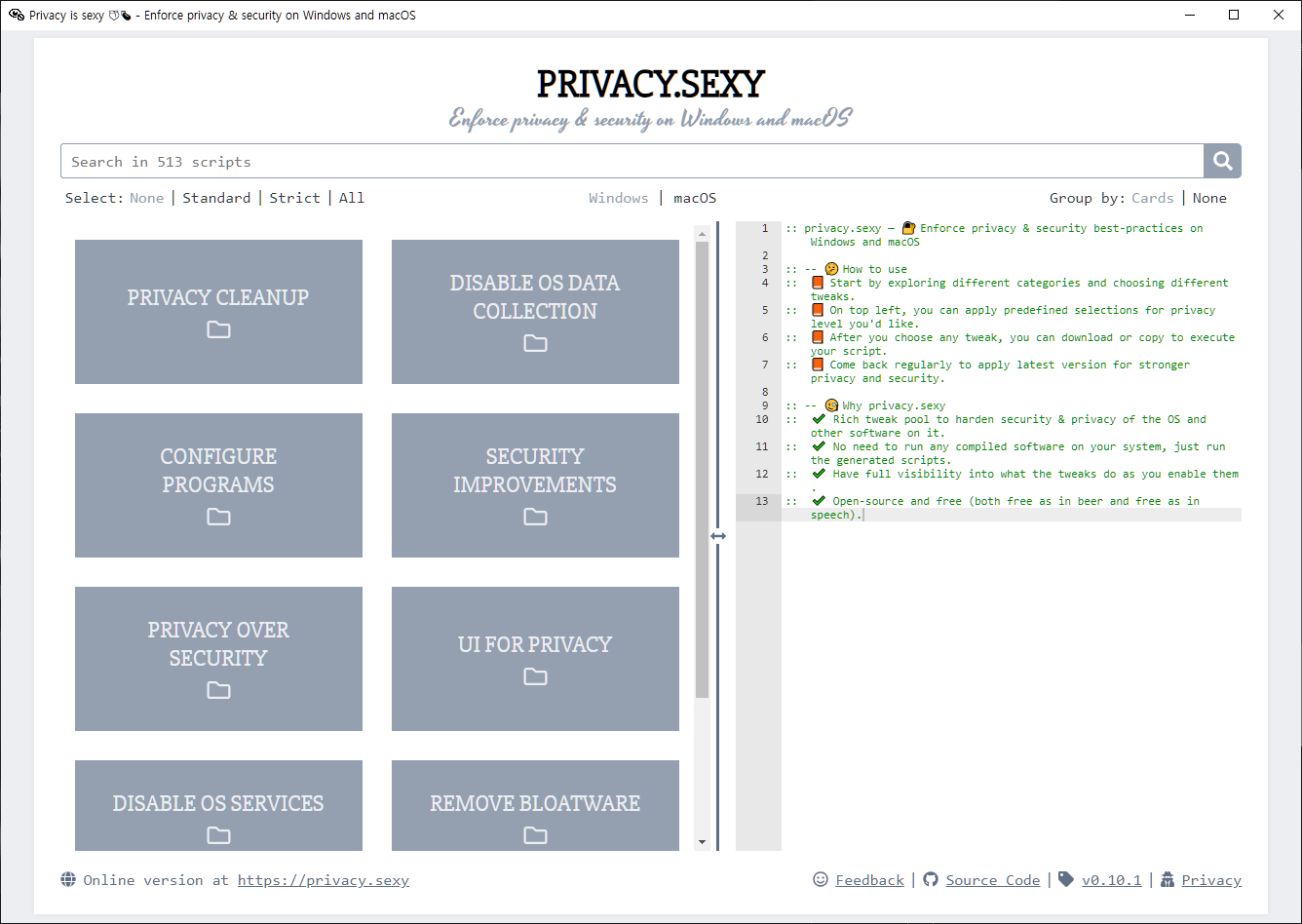Click line number 13 in the code gutter
Image resolution: width=1302 pixels, height=924 pixels.
762,501
